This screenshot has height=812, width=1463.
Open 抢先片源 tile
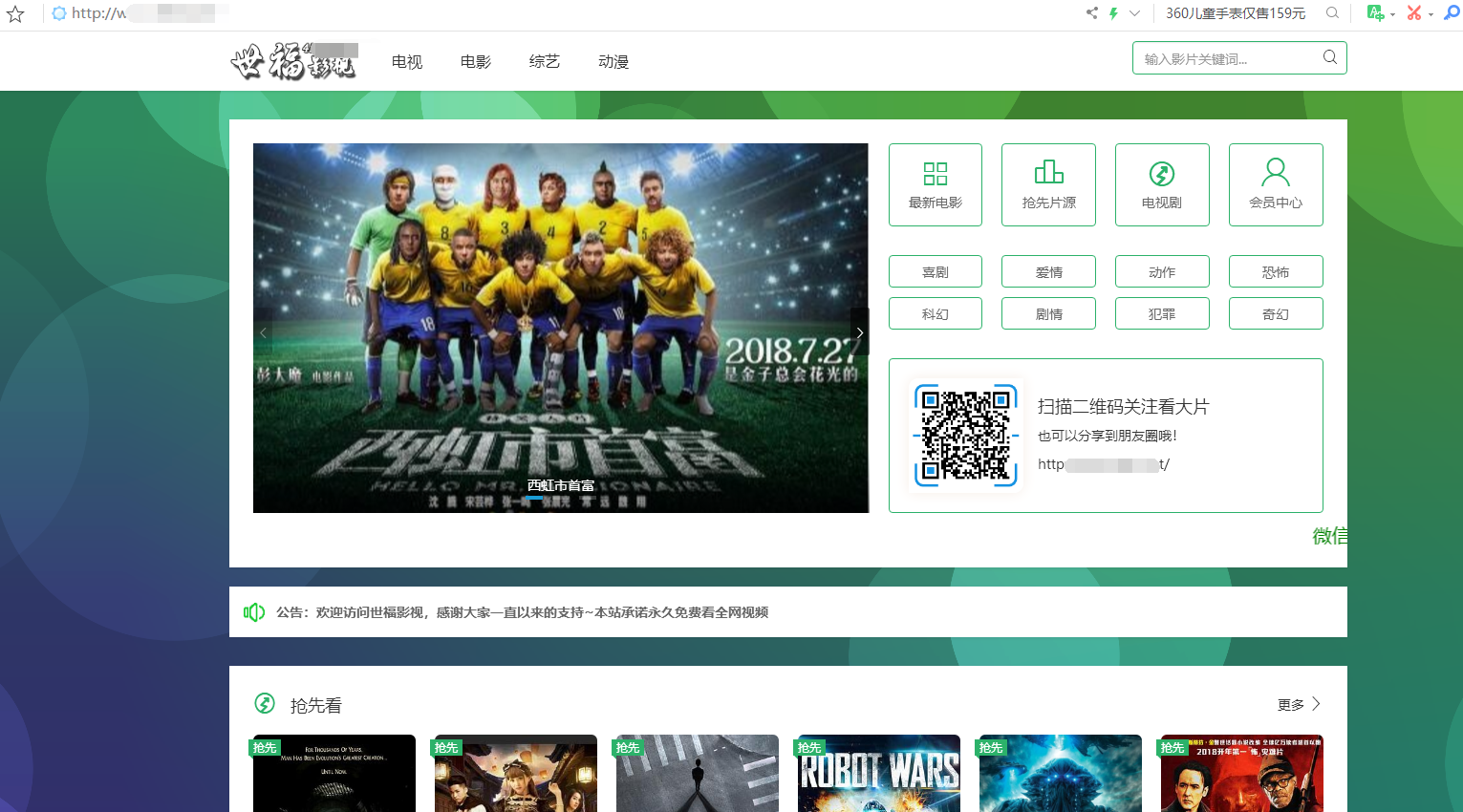[x=1048, y=184]
